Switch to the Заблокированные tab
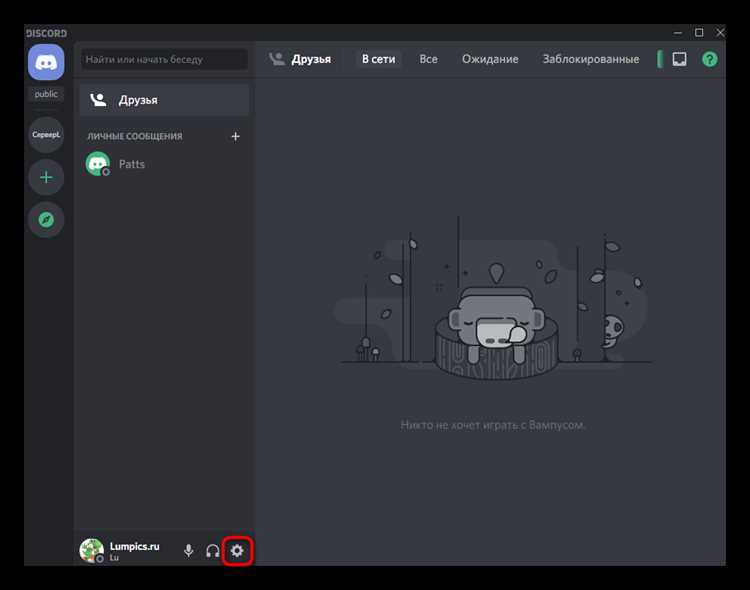The image size is (750, 590). (591, 59)
